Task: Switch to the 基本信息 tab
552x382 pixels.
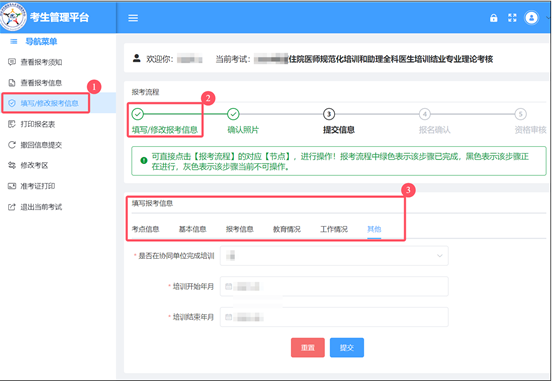Action: [x=192, y=229]
